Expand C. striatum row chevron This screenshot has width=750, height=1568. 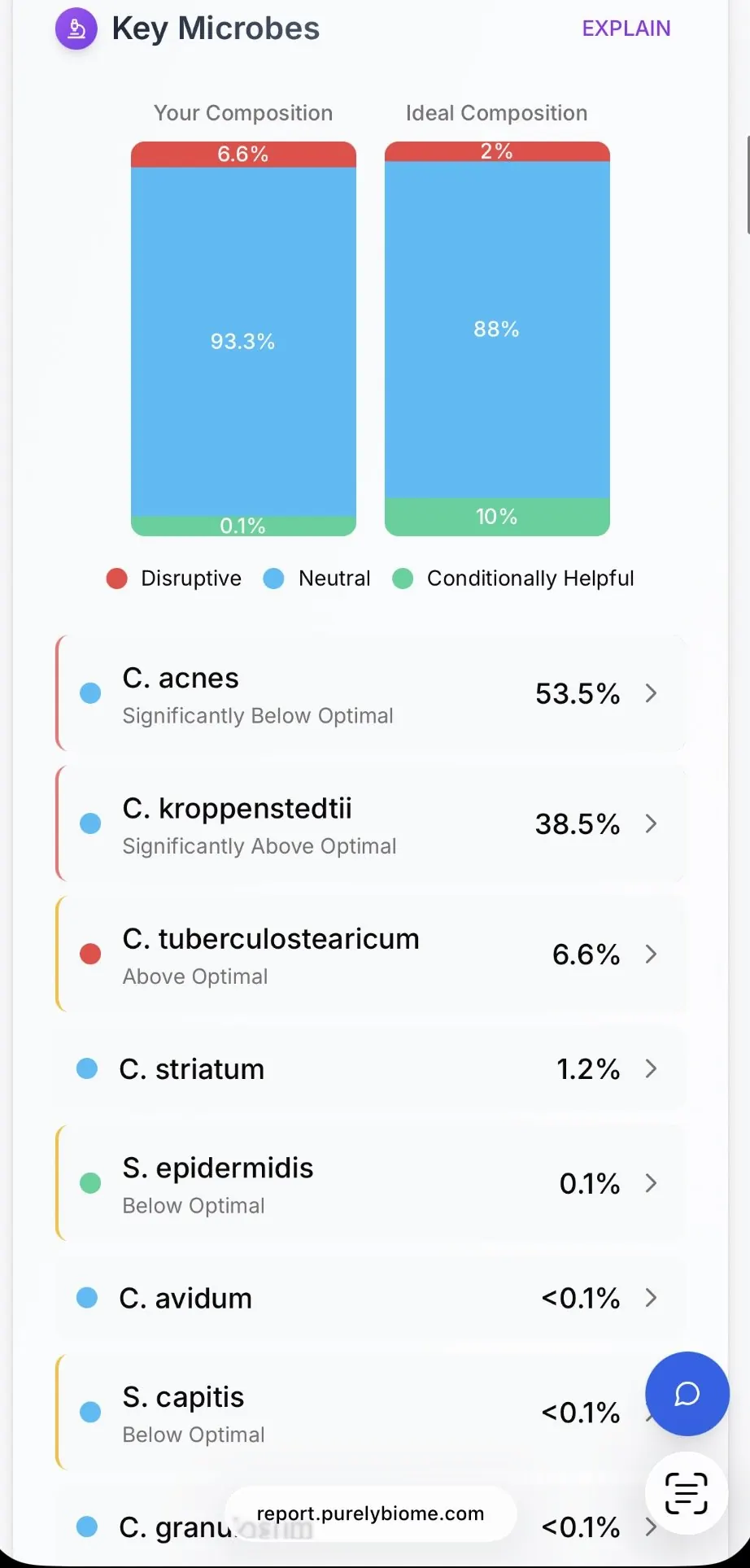point(651,1068)
